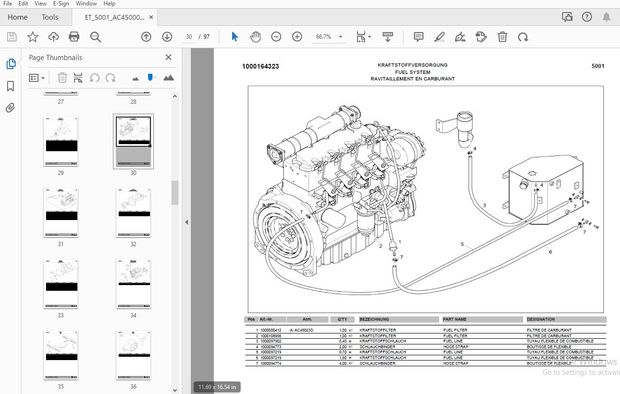Select page 35 thumbnail
The height and width of the screenshot is (394, 620).
pyautogui.click(x=60, y=355)
